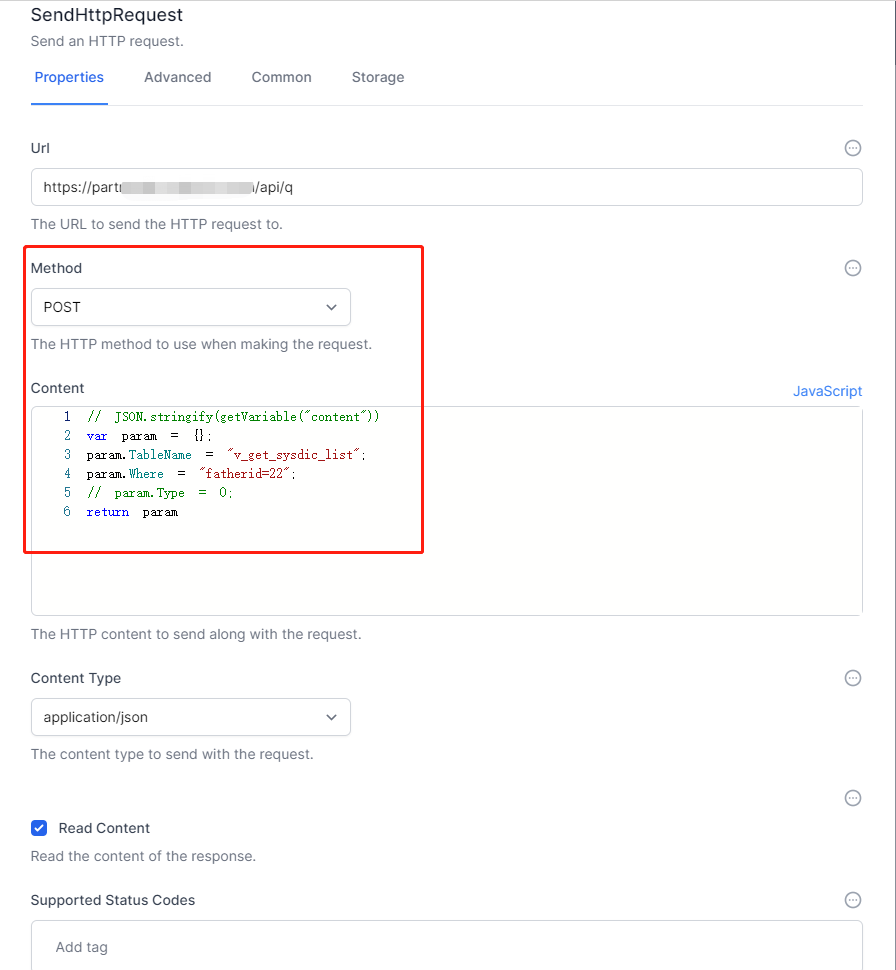Screen dimensions: 896x970
Task: Click the return param line in the editor
Action: pyautogui.click(x=132, y=511)
